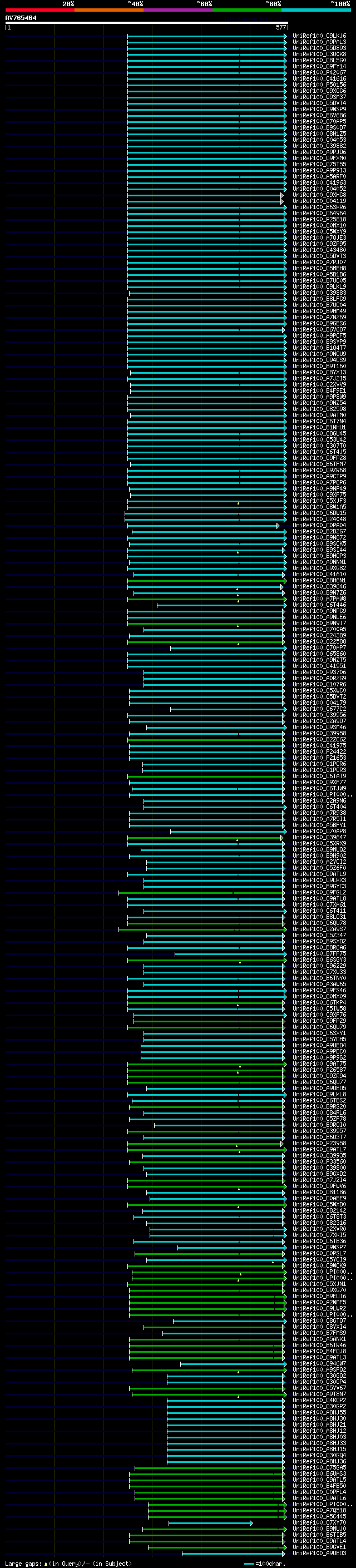
Task: Click on UniRef100_A5BFY1
Action: coord(319,825)
